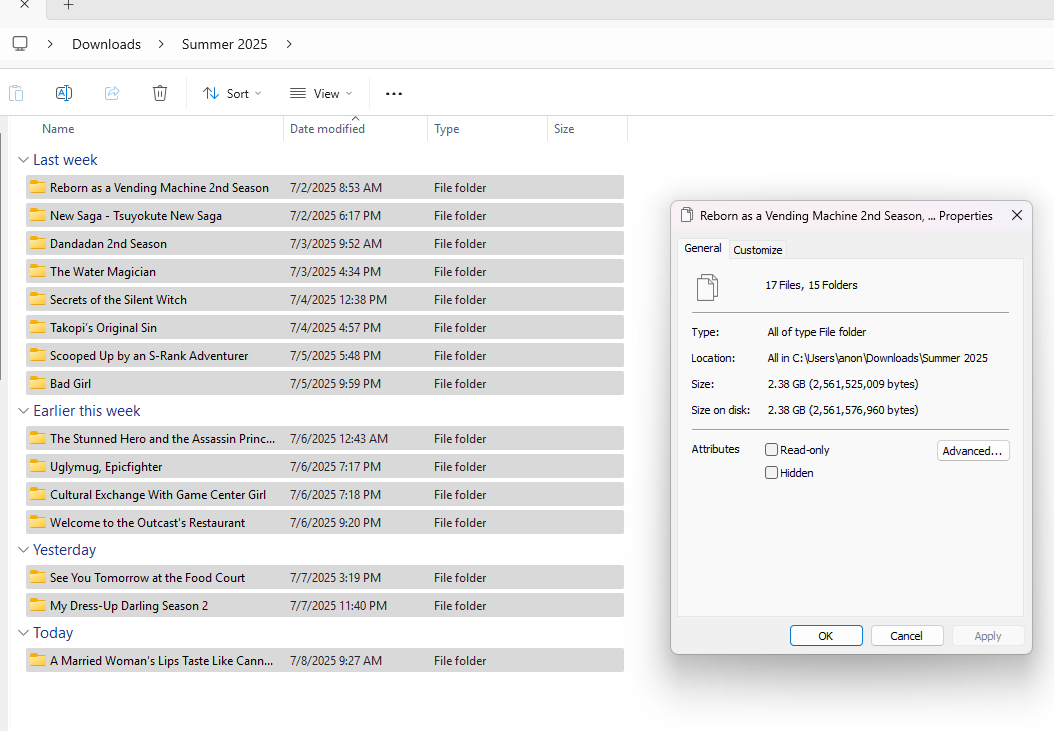Expand the chevron after Downloads breadcrumb
The image size is (1054, 731).
pyautogui.click(x=161, y=44)
